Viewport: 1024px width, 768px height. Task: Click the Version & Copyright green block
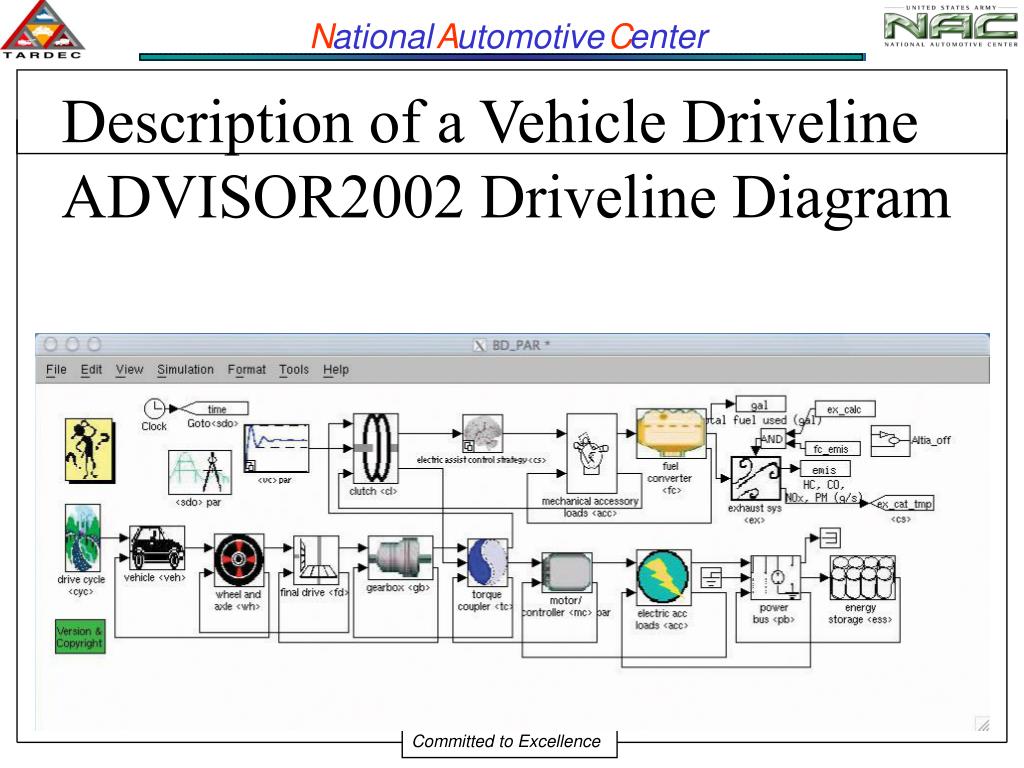pos(80,637)
